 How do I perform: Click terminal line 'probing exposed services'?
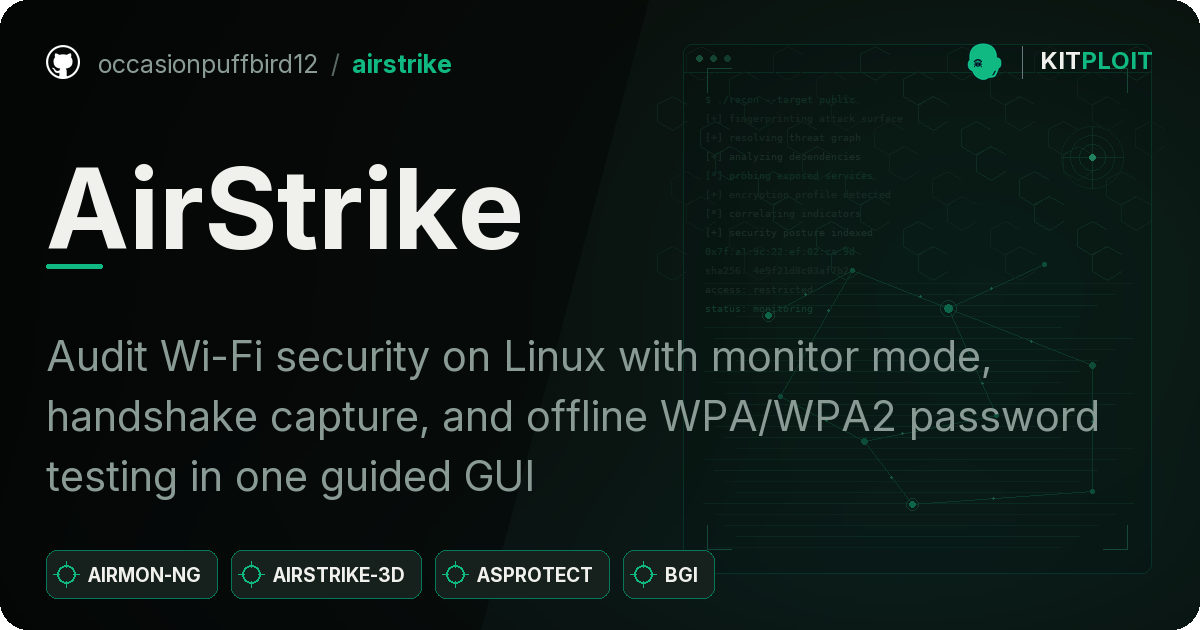pyautogui.click(x=790, y=176)
